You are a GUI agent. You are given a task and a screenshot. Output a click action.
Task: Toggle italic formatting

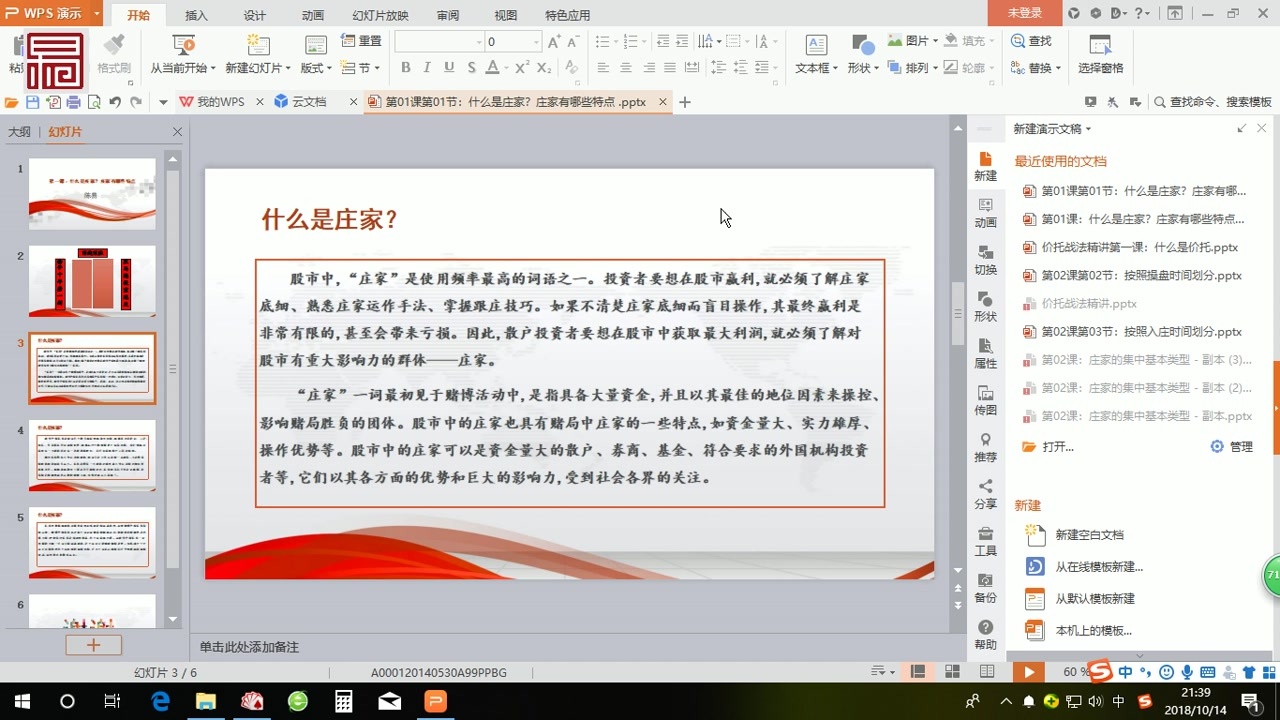427,68
